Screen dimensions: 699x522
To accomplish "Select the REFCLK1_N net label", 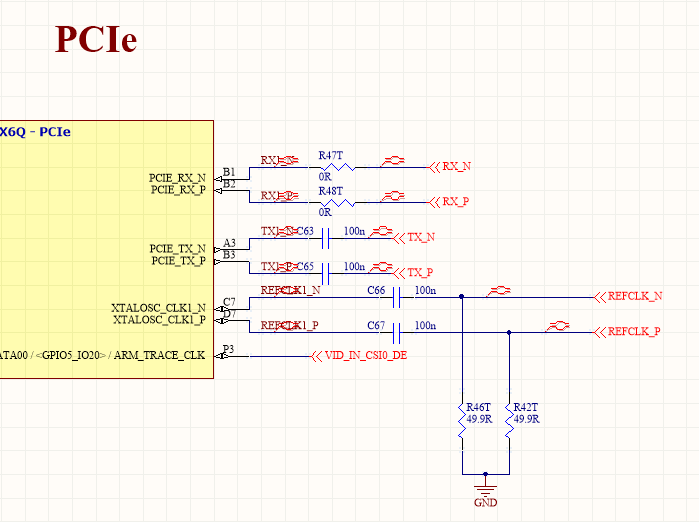I will tap(291, 290).
